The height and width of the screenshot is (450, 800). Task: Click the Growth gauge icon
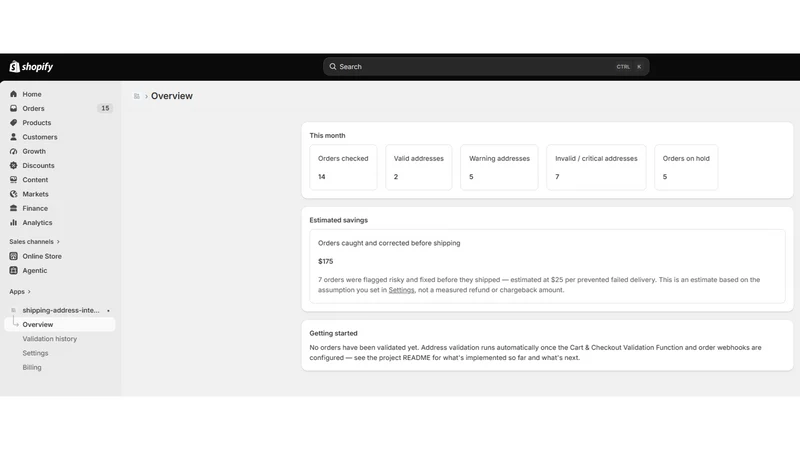click(x=13, y=151)
